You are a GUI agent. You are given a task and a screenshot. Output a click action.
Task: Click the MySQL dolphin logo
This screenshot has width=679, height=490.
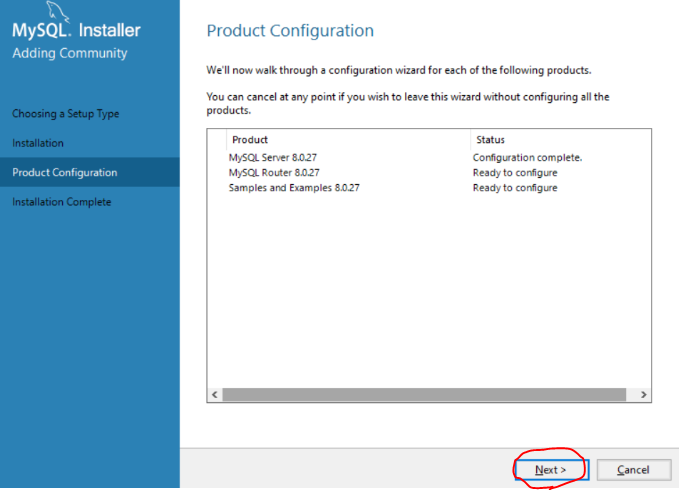(58, 12)
